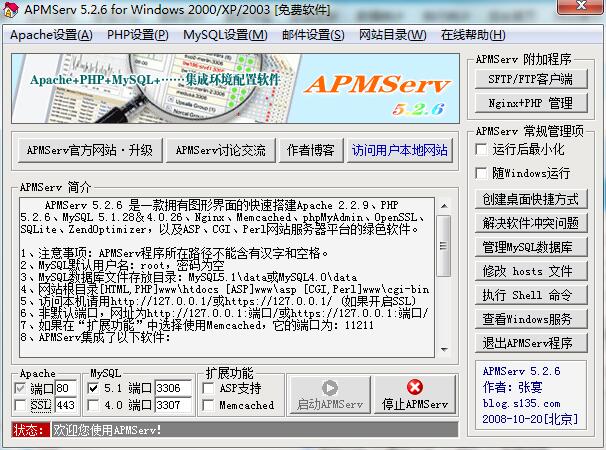Click scroll down arrow in 简介 text box
Screen dimensions: 606x450
click(444, 349)
